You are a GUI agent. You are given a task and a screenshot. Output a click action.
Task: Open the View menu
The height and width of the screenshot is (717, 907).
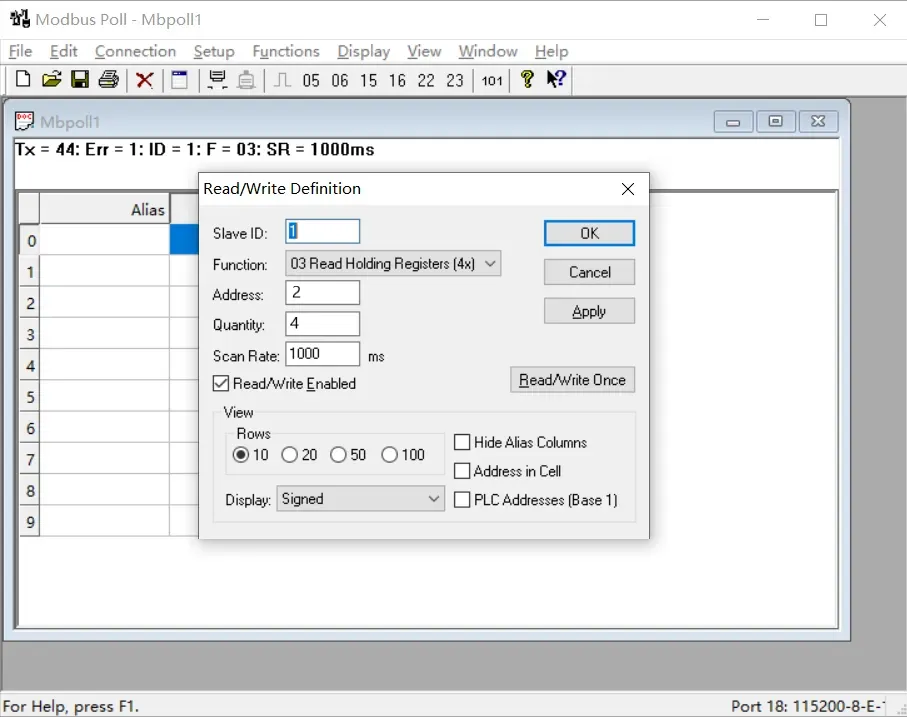click(424, 51)
